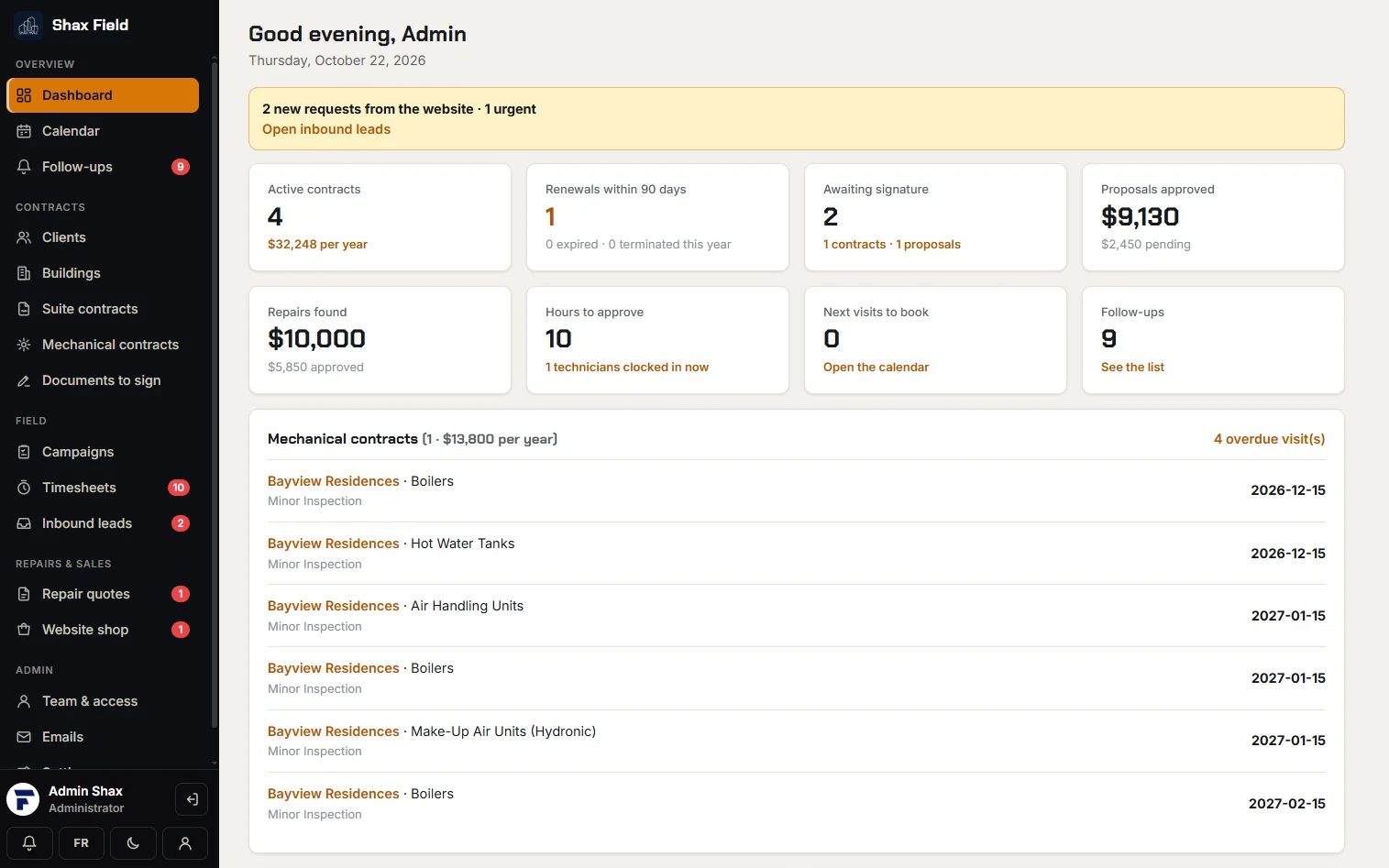The height and width of the screenshot is (868, 1389).
Task: Open the profile icon button at bottom
Action: (x=185, y=843)
